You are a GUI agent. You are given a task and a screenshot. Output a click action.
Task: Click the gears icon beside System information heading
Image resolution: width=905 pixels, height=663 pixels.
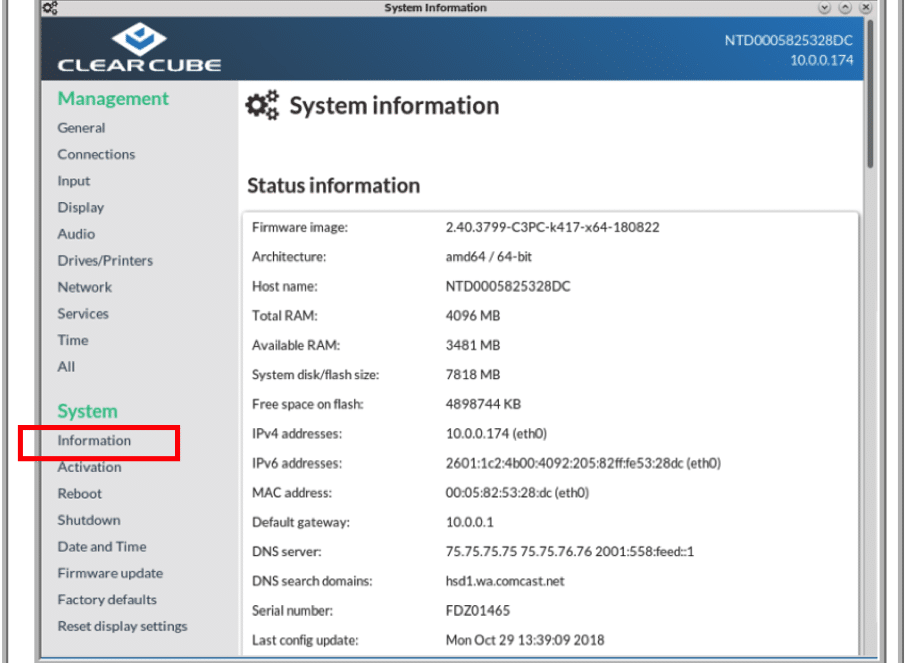(x=263, y=105)
